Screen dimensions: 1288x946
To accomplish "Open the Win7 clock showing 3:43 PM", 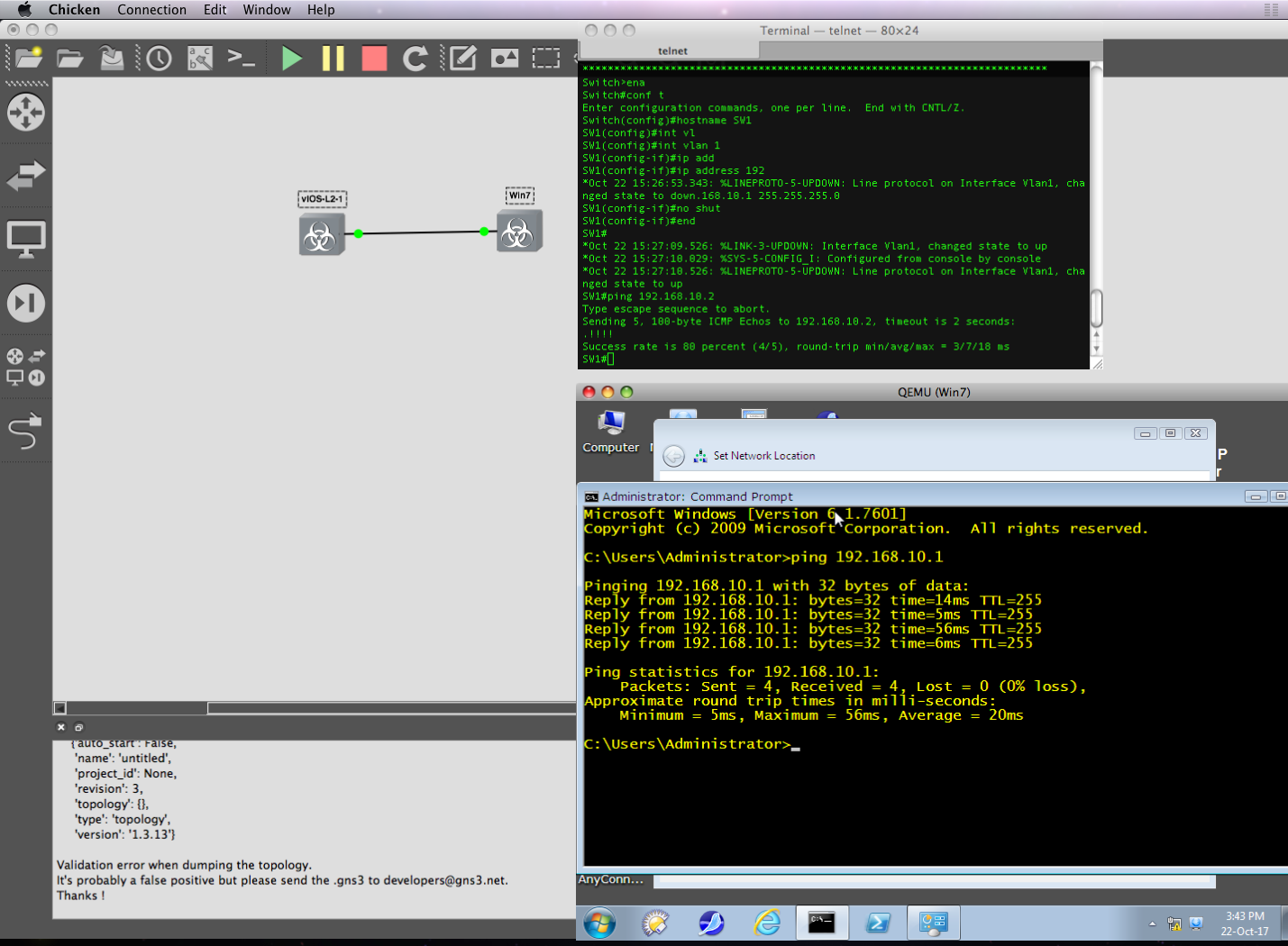I will click(1245, 923).
